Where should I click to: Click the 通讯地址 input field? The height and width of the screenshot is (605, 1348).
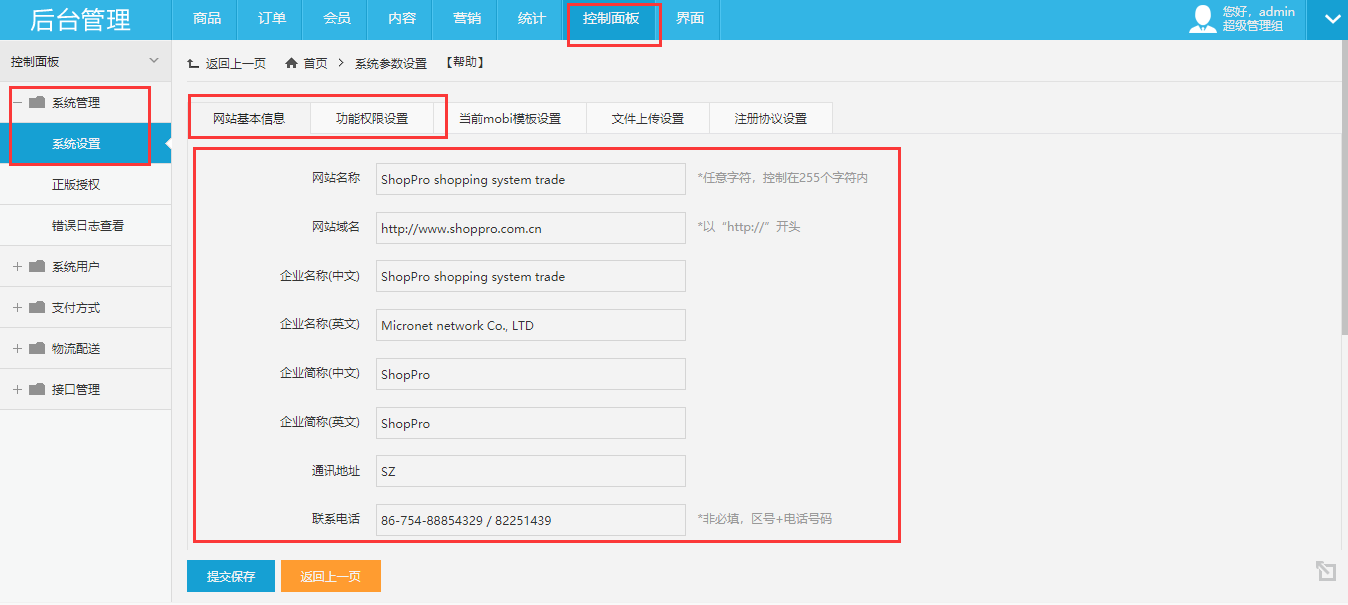tap(531, 471)
